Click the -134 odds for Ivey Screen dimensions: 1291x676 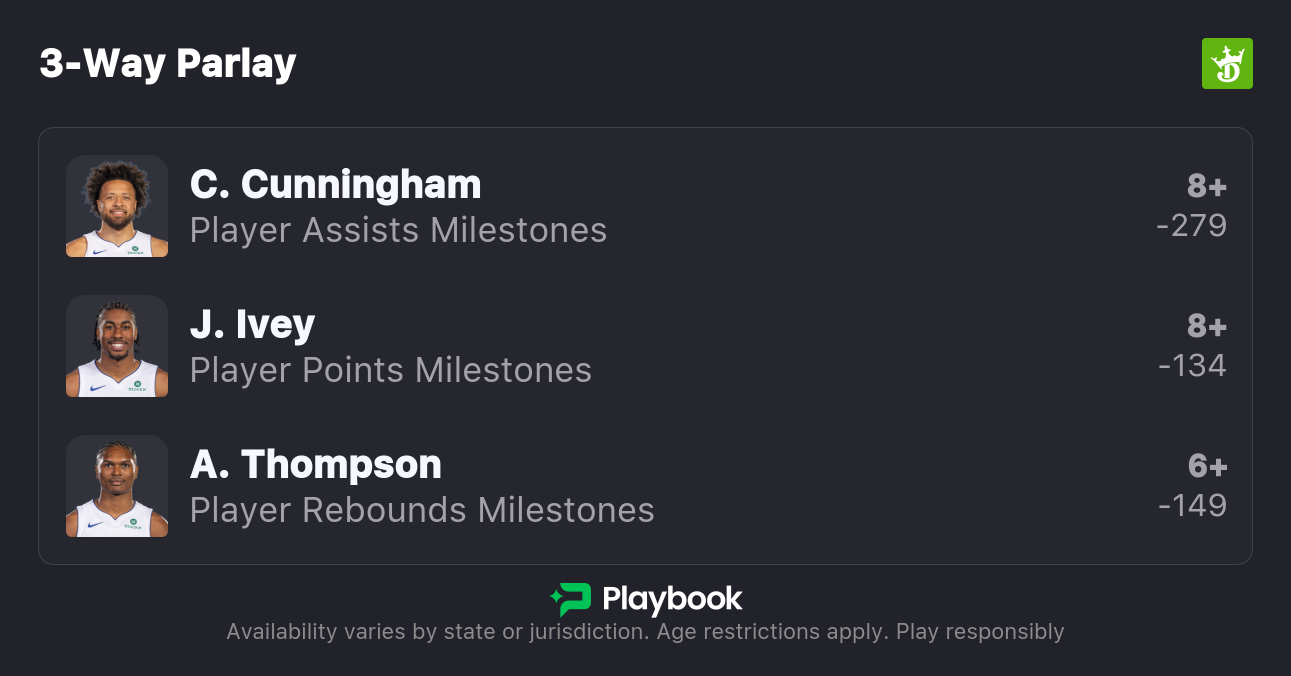coord(1192,366)
